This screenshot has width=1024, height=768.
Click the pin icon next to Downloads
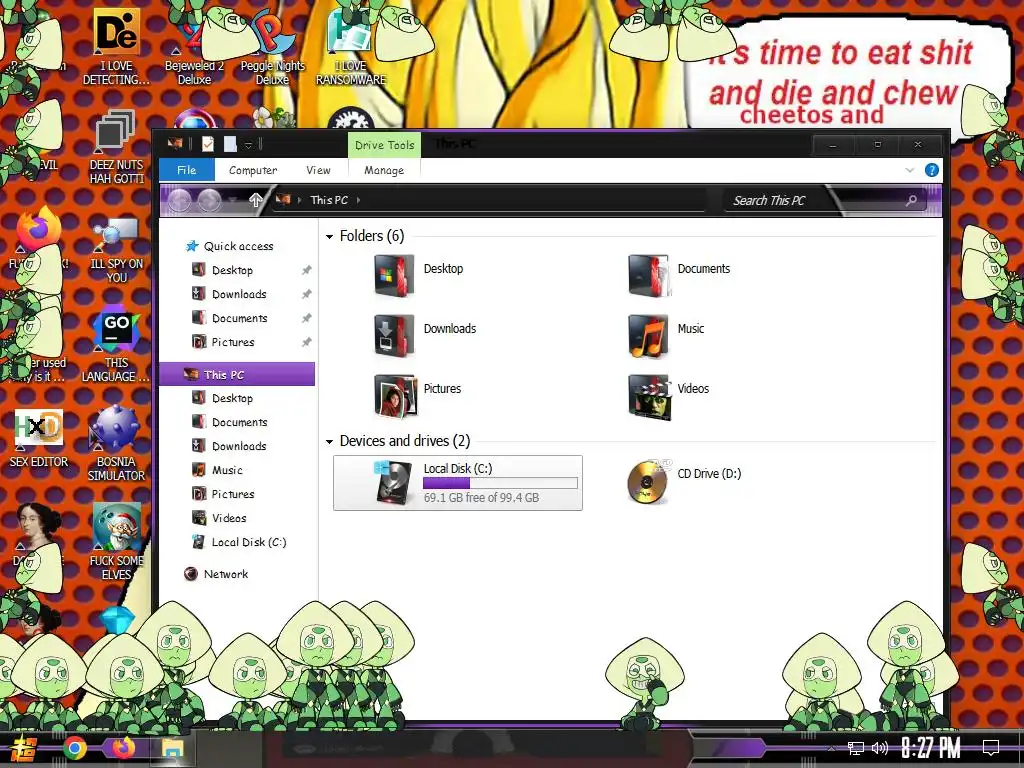point(306,295)
